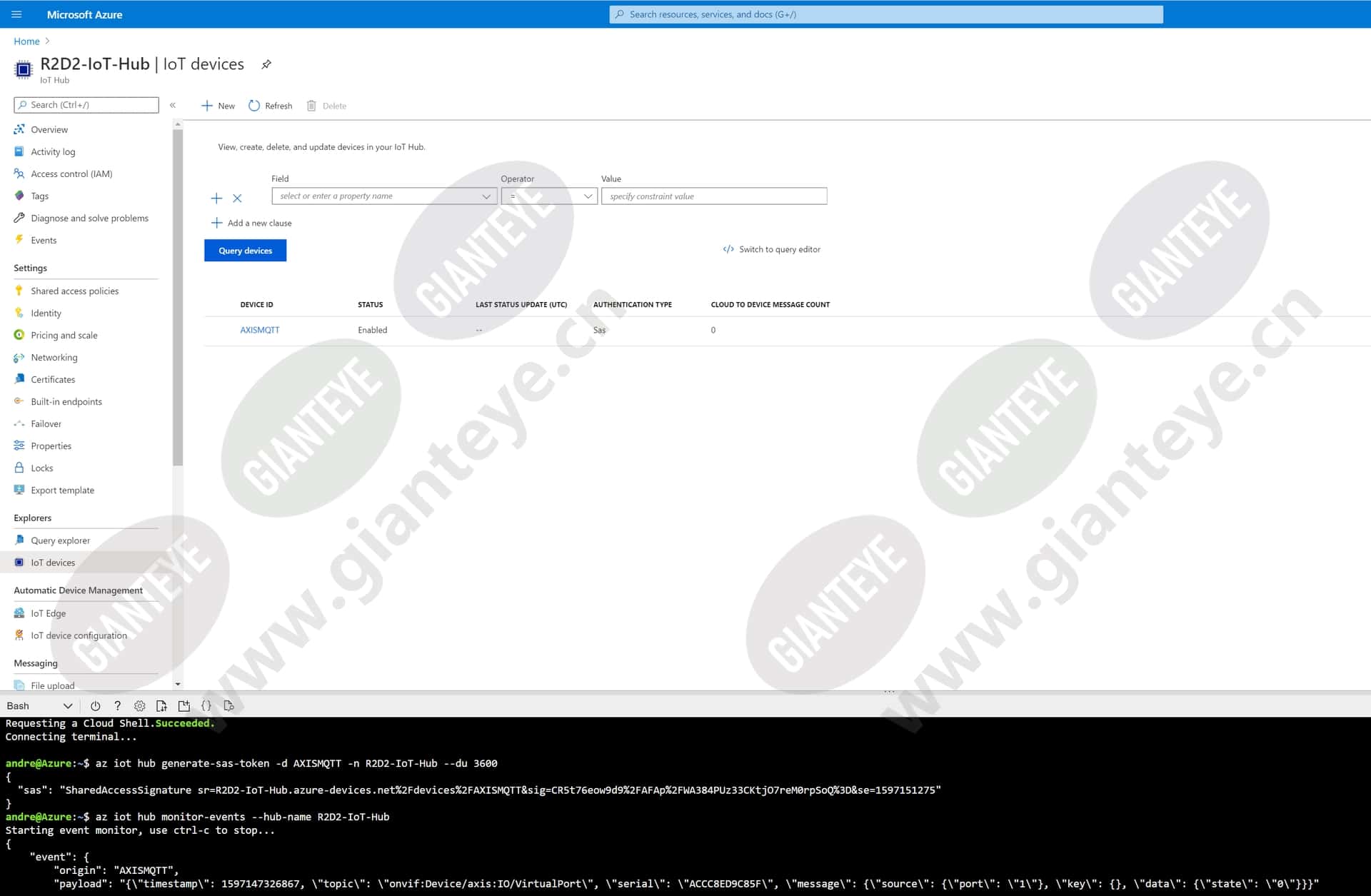The width and height of the screenshot is (1371, 896).
Task: Open the Field property name dropdown
Action: click(x=384, y=196)
